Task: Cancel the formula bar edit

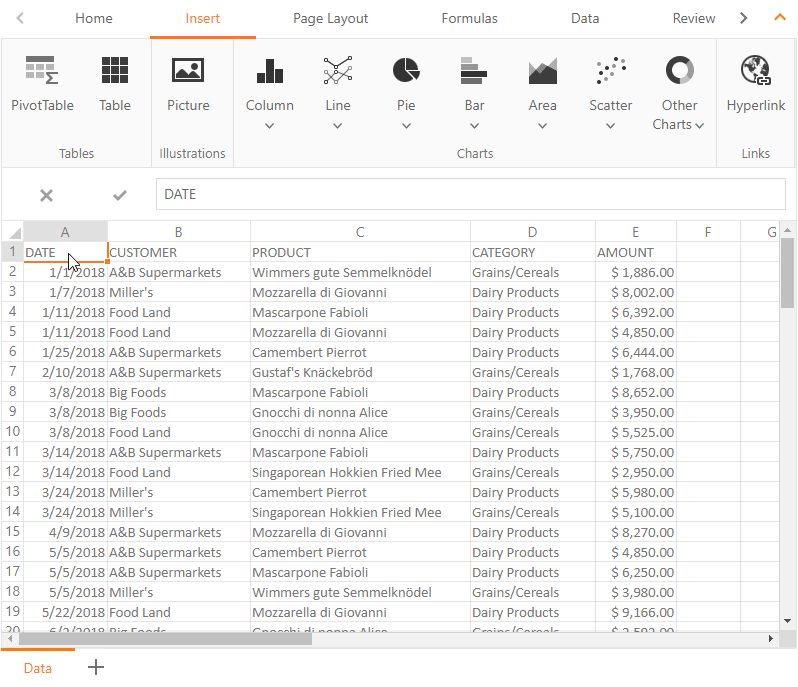Action: tap(46, 195)
